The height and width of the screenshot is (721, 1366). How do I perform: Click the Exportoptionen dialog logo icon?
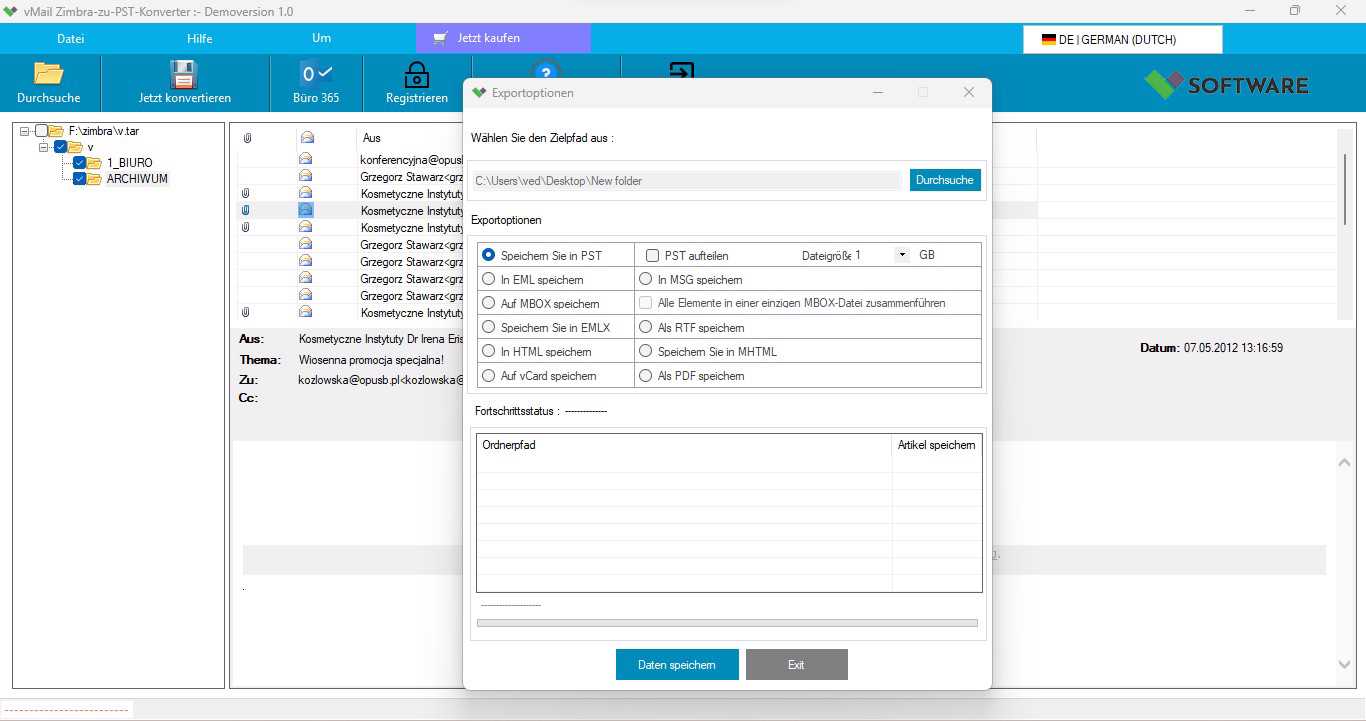[x=479, y=92]
